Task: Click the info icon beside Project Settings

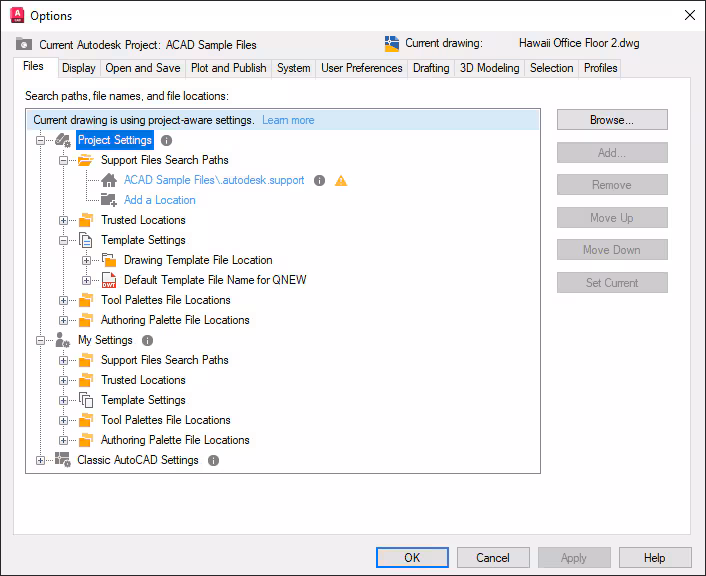Action: click(x=167, y=141)
